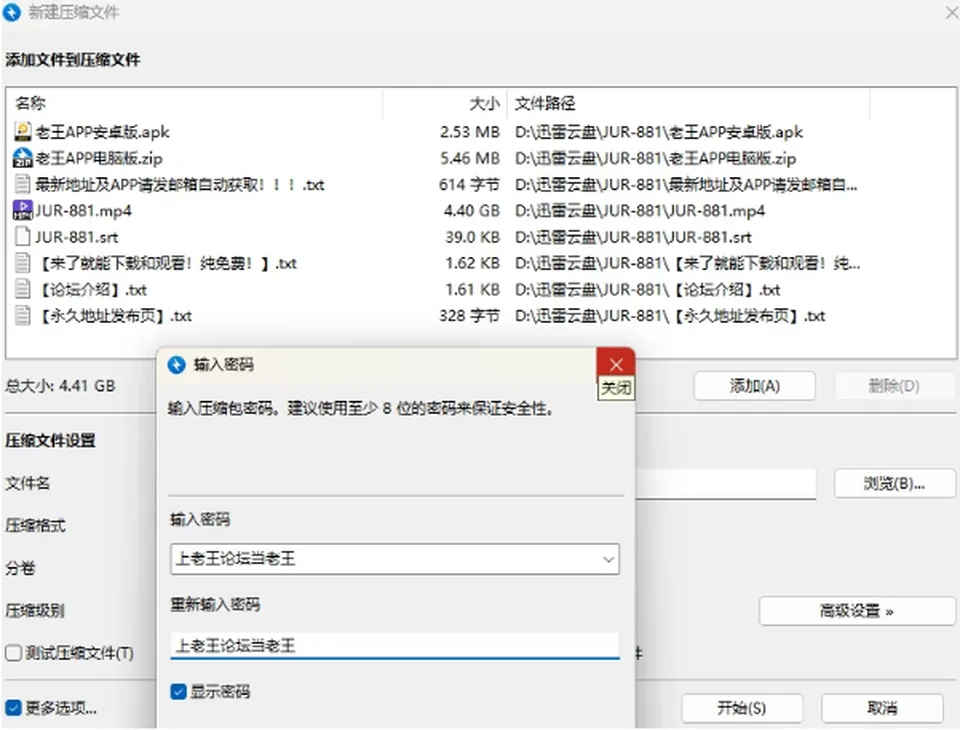Click the 取消 cancel button

click(882, 709)
